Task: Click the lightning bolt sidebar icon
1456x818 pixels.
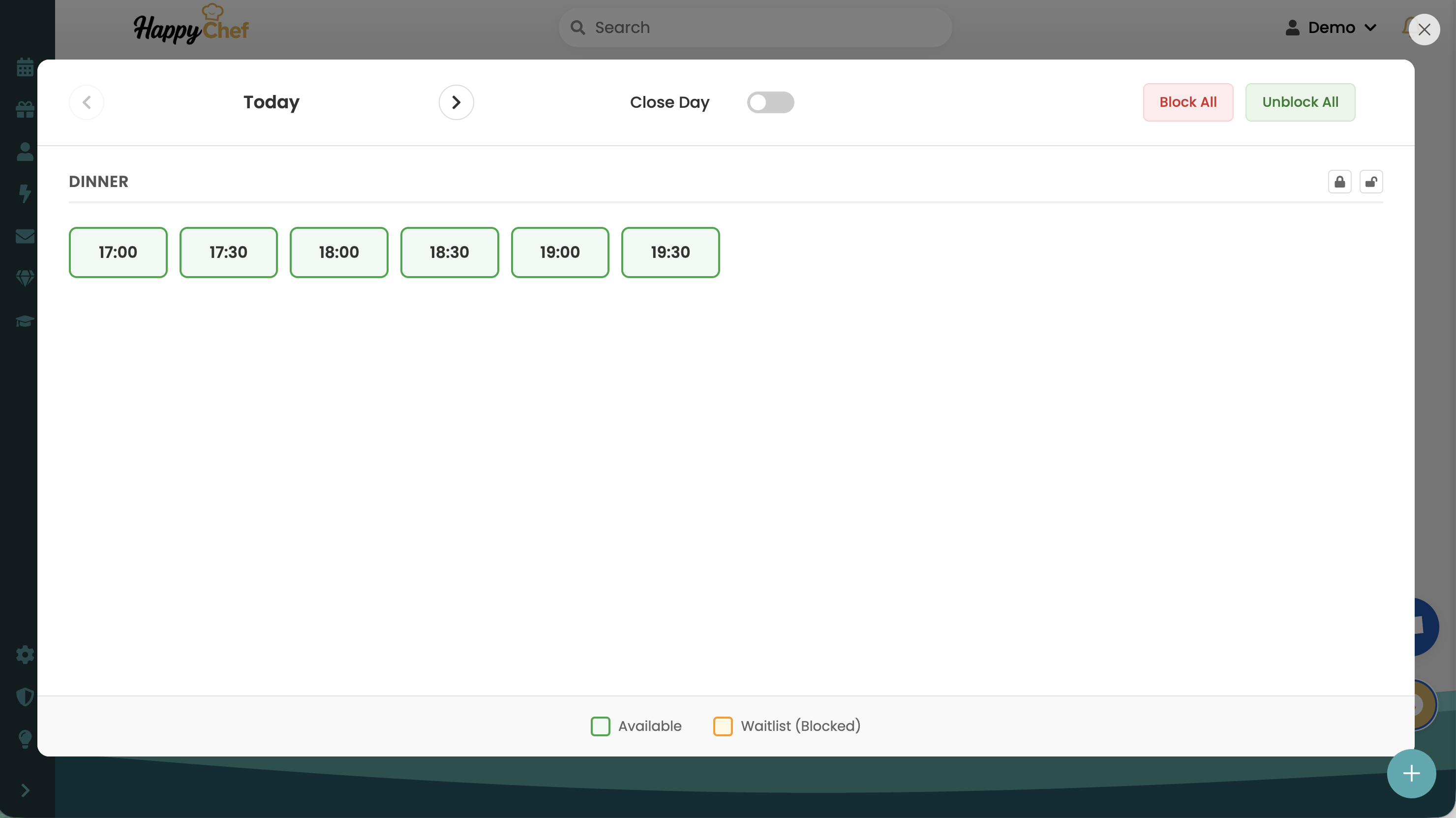Action: pos(25,194)
